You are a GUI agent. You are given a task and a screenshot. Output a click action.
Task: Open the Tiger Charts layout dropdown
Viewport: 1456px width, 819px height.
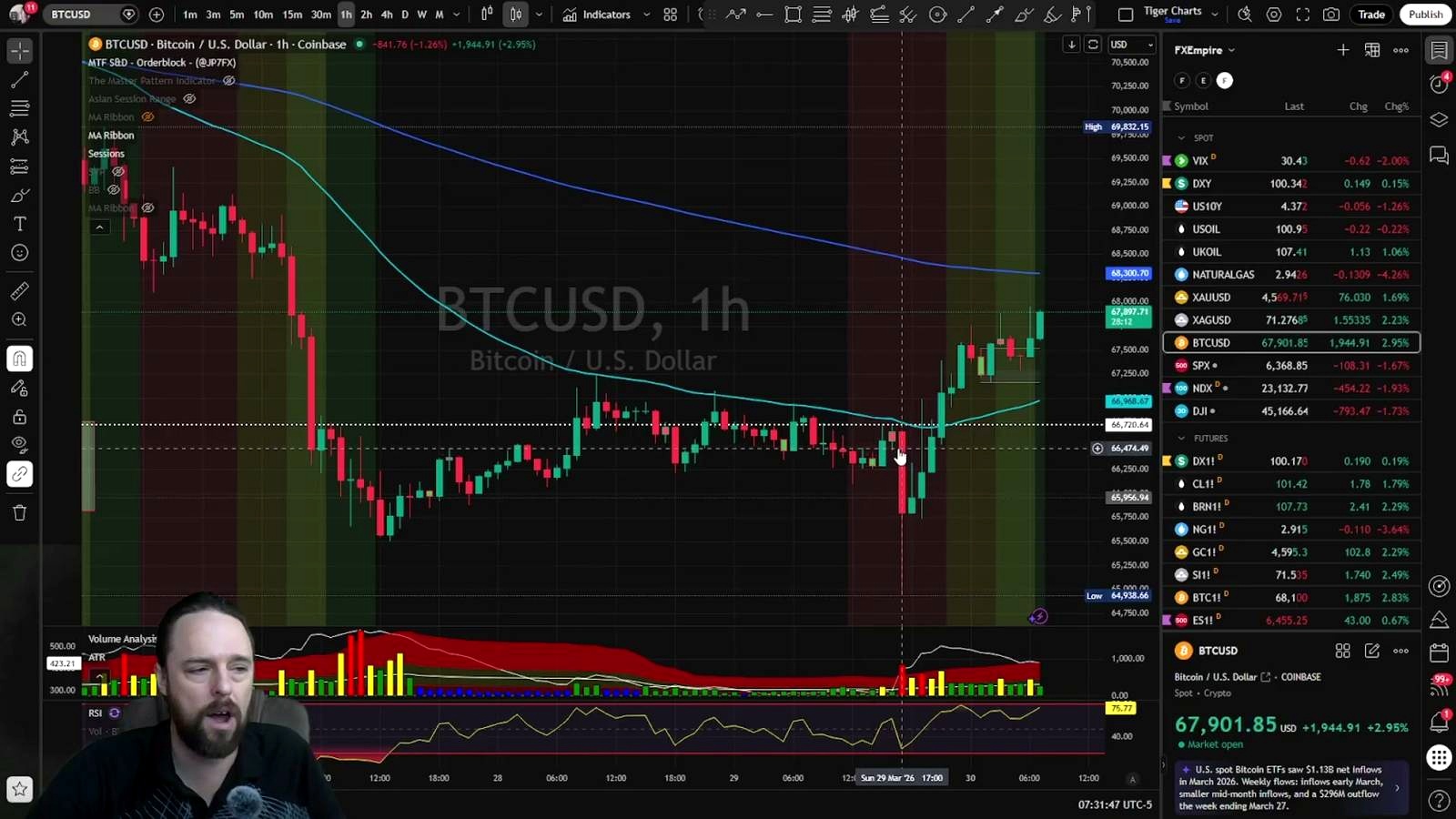[1214, 15]
